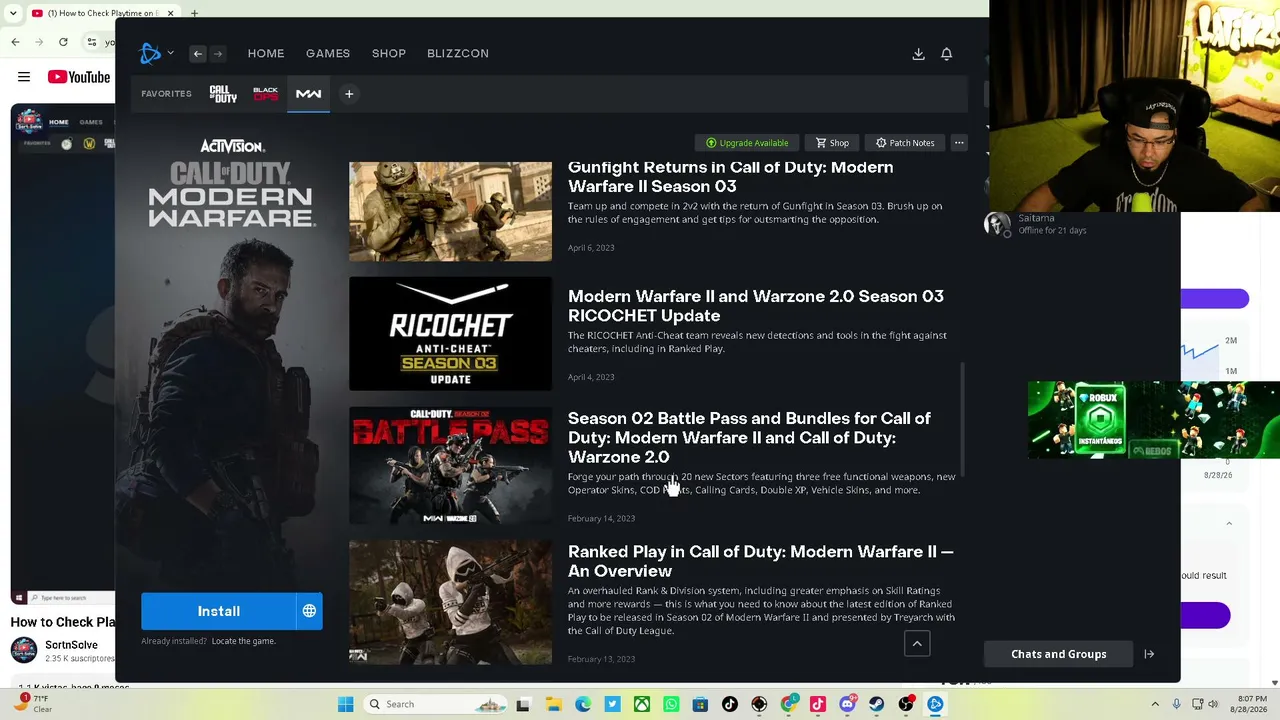Open the RICOCHET Anti-Cheat thumbnail
Image resolution: width=1280 pixels, height=720 pixels.
coord(450,334)
